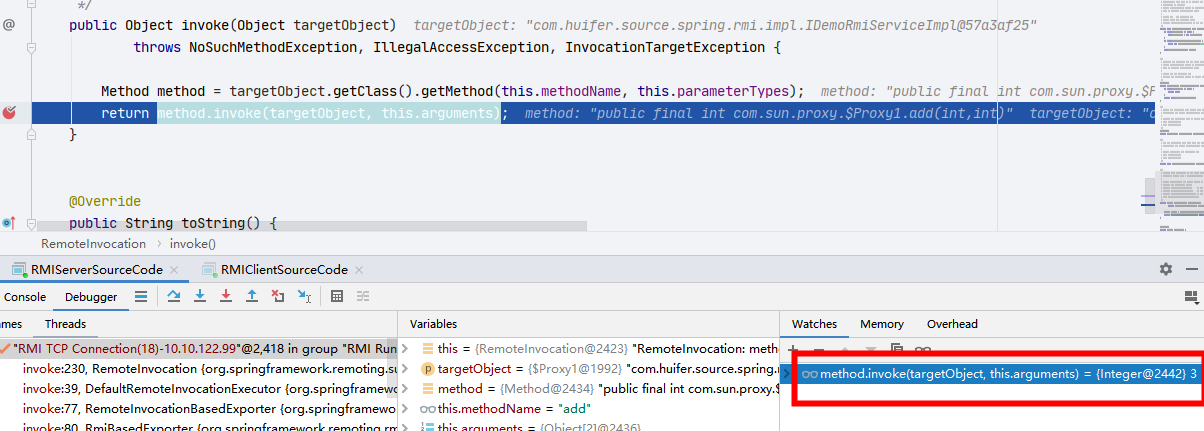The height and width of the screenshot is (431, 1204).
Task: Open the RMIClientSourceCode debug session tab
Action: point(284,270)
